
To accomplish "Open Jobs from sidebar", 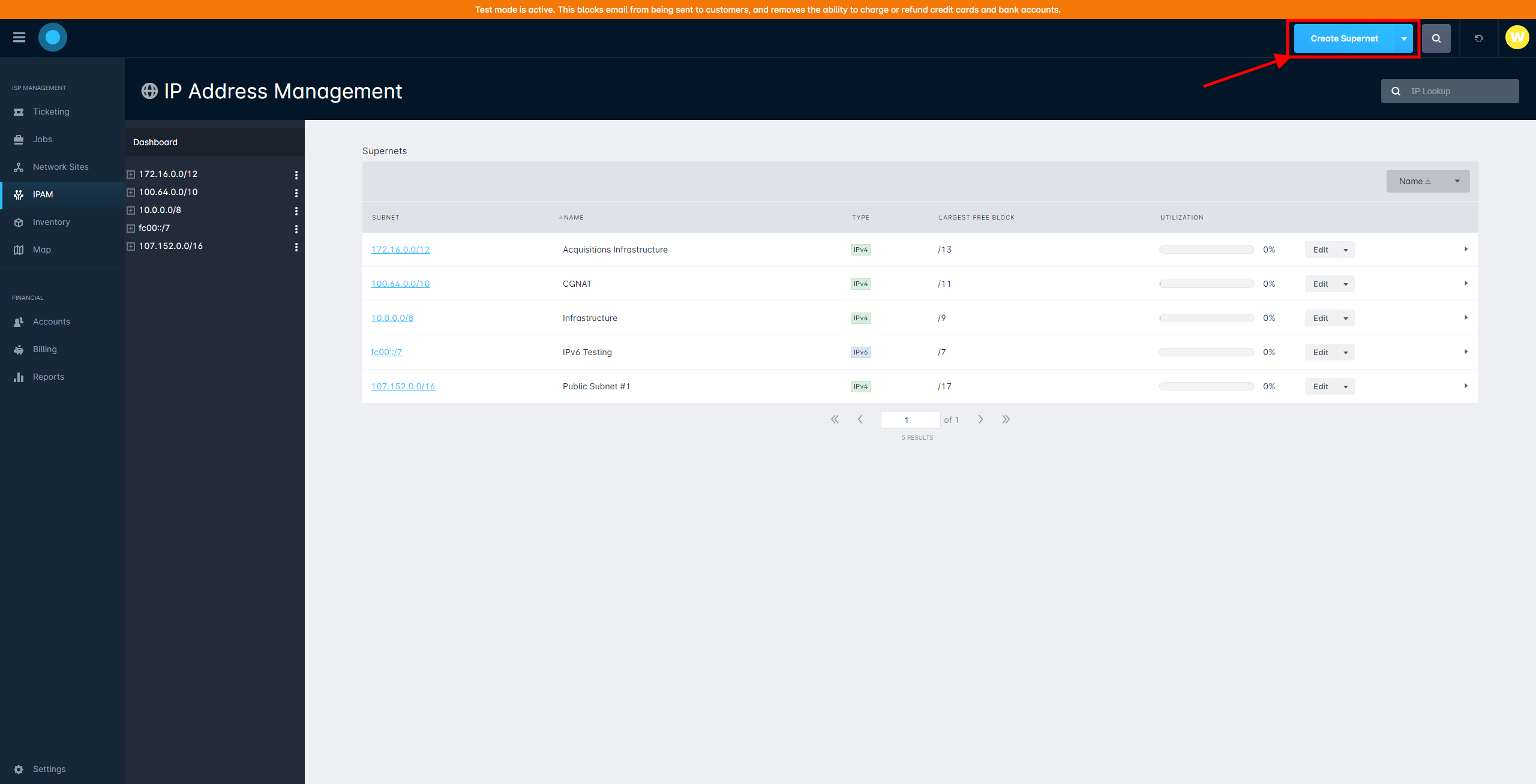I will pos(62,139).
